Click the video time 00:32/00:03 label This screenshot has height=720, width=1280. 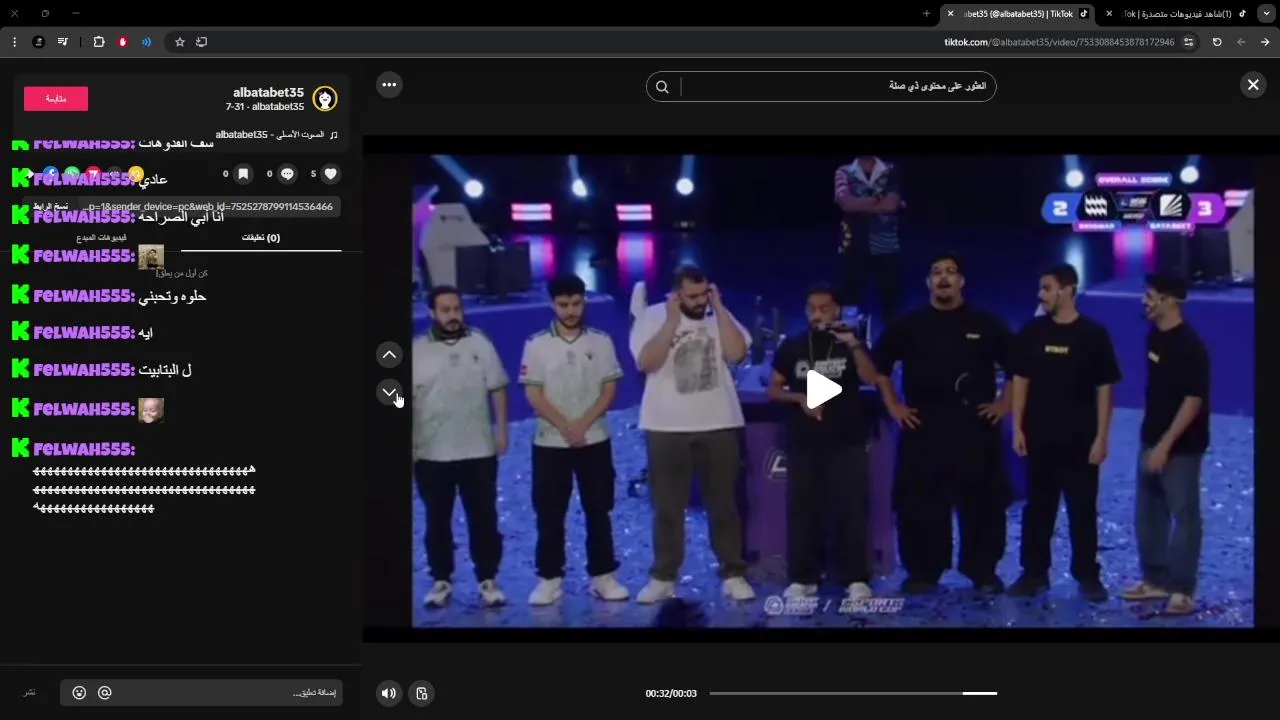(671, 693)
